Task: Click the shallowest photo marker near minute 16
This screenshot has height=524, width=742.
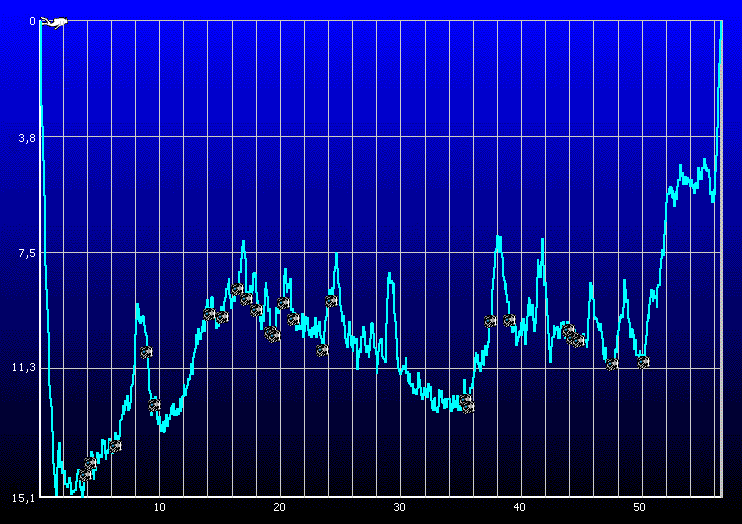Action: [x=238, y=289]
